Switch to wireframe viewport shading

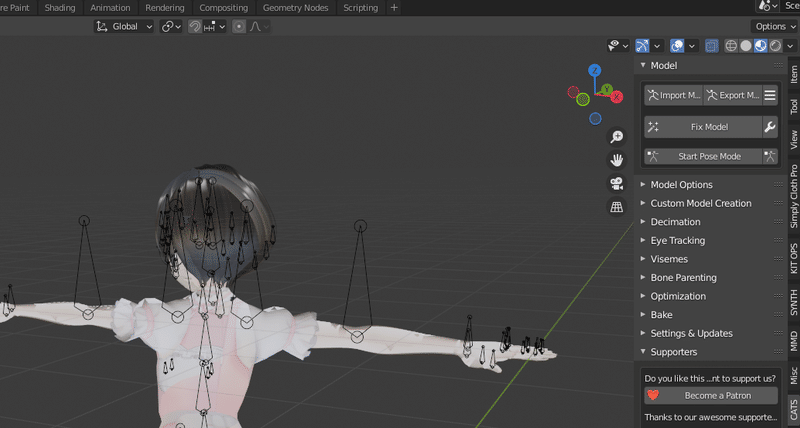tap(731, 46)
